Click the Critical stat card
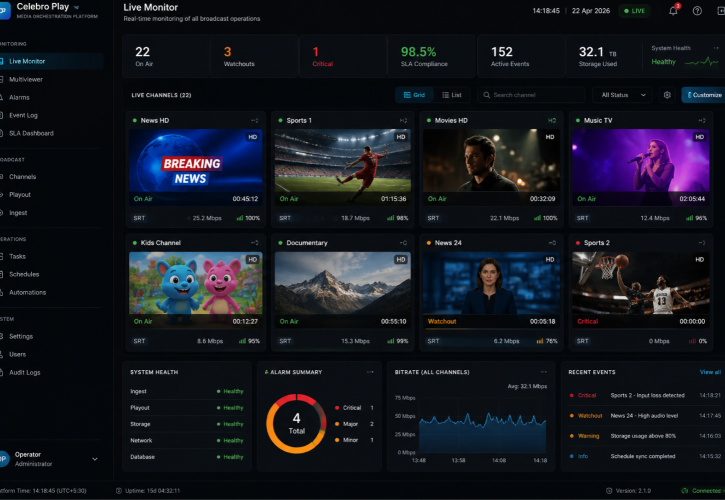The image size is (725, 500). (343, 56)
